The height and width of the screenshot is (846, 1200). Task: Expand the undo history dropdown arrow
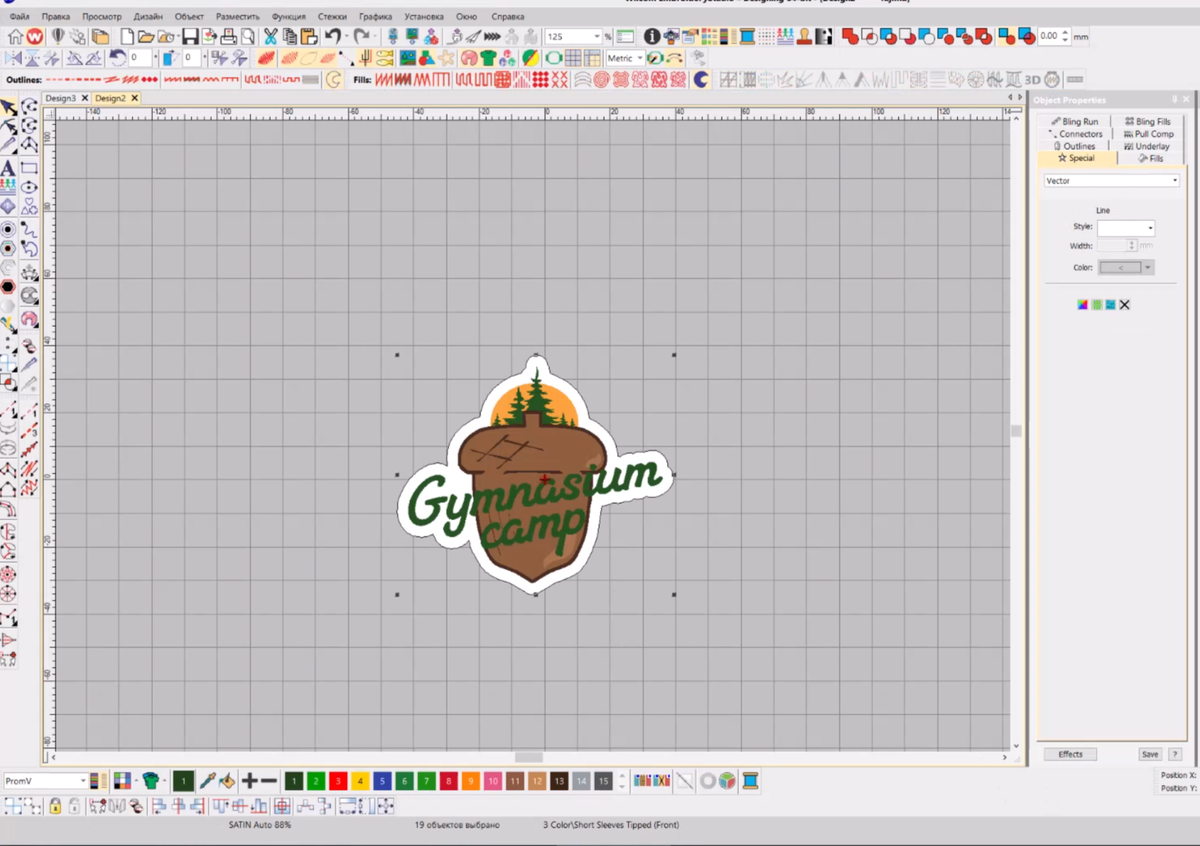click(x=346, y=36)
